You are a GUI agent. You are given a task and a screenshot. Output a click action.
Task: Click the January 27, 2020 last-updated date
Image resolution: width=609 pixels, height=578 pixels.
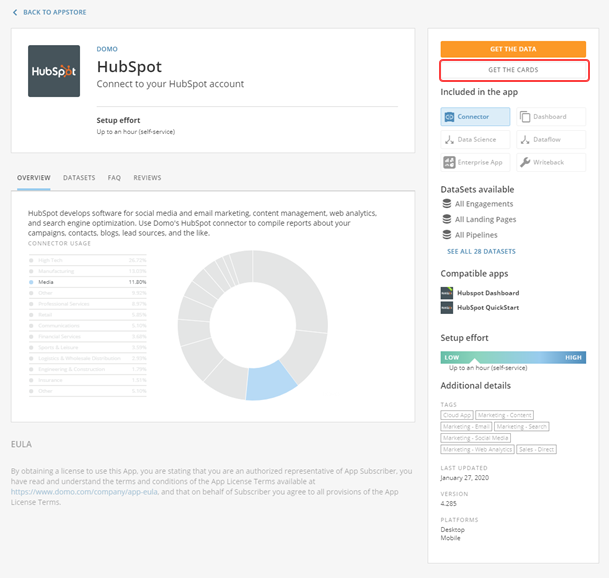point(465,478)
